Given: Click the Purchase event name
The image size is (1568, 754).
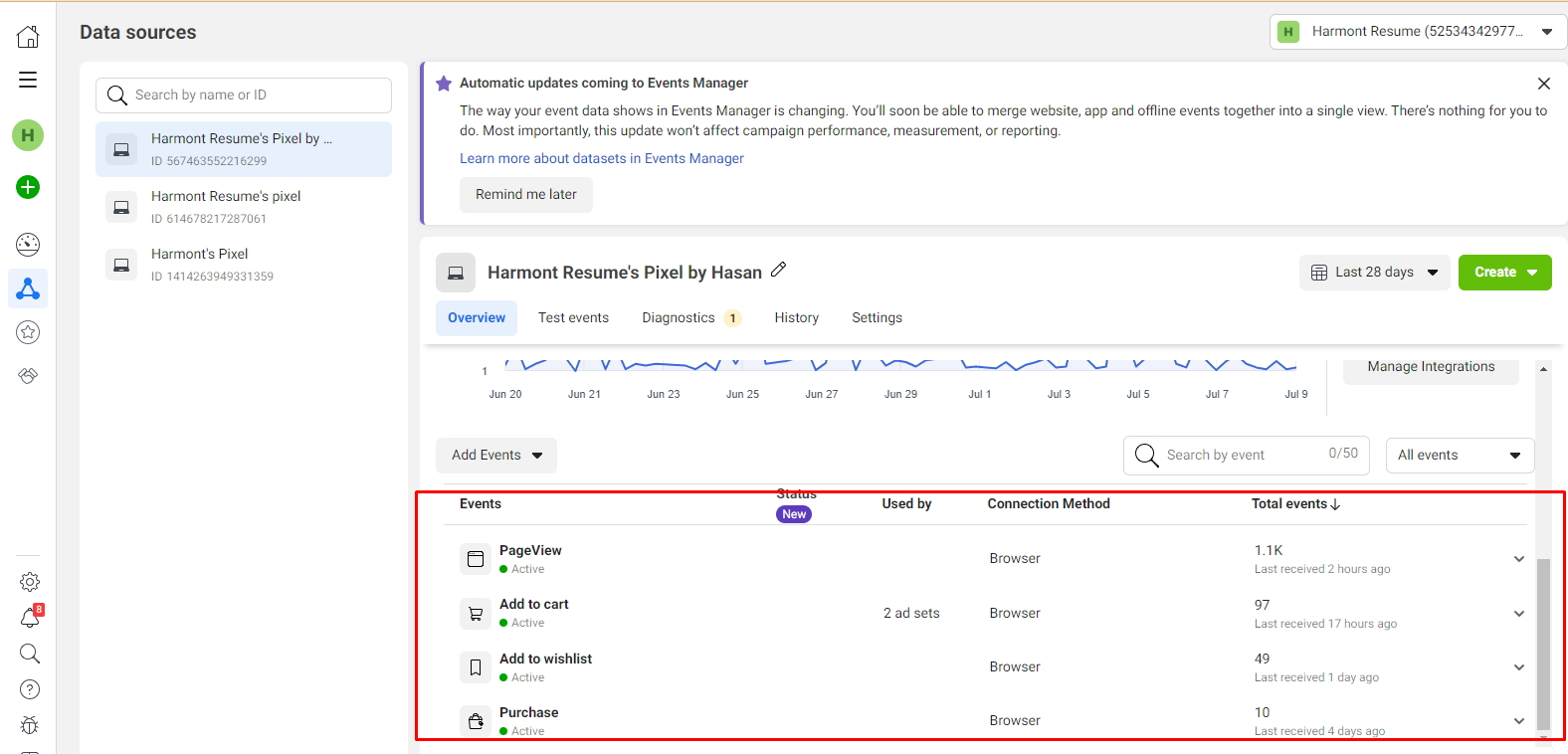Looking at the screenshot, I should click(x=528, y=713).
